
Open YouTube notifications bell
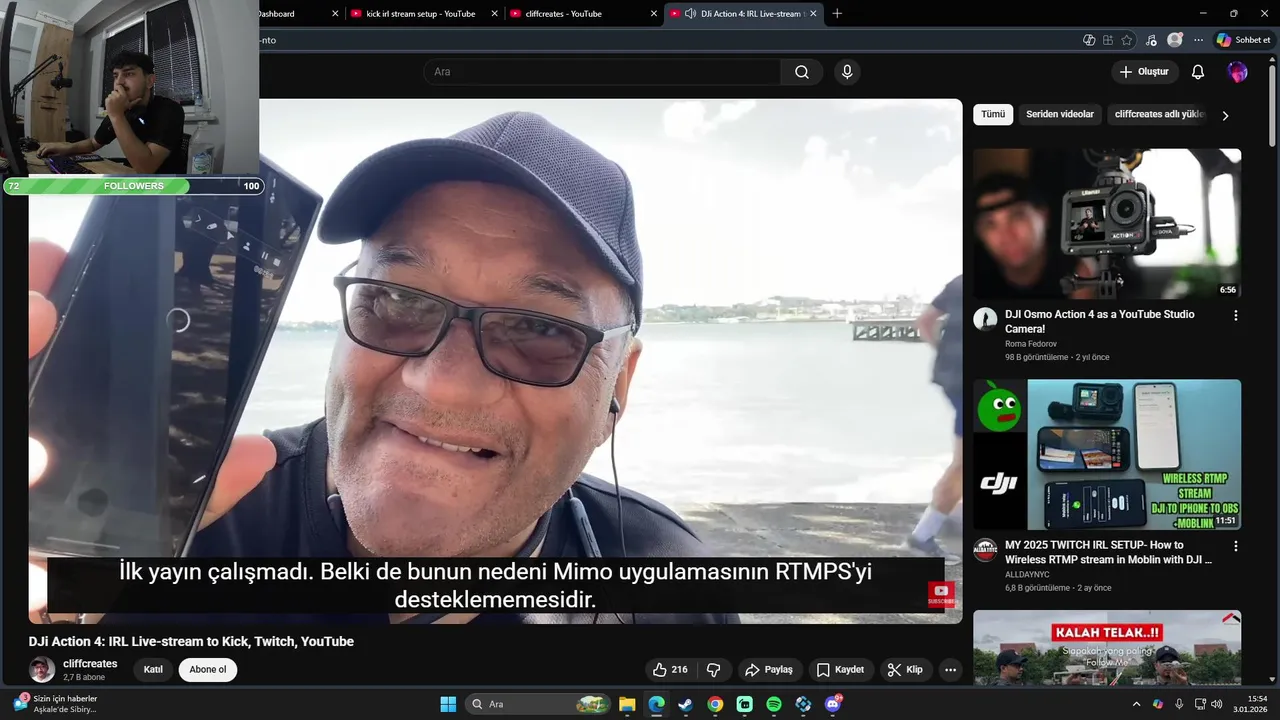click(1198, 72)
